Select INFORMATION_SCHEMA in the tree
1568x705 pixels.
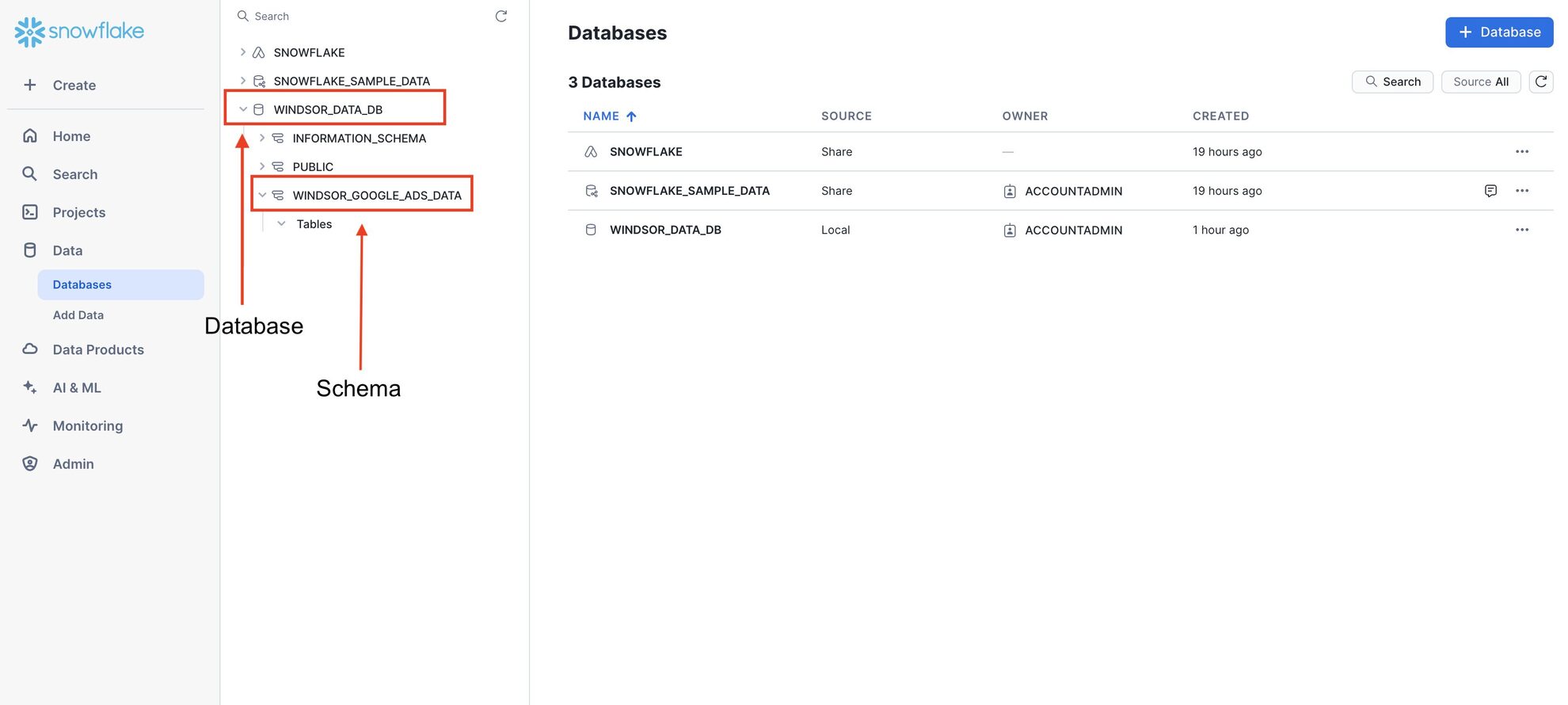pos(359,138)
